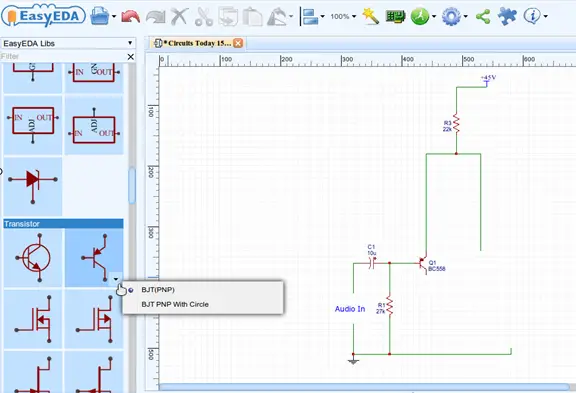Click the share icon
The width and height of the screenshot is (576, 393).
(483, 17)
